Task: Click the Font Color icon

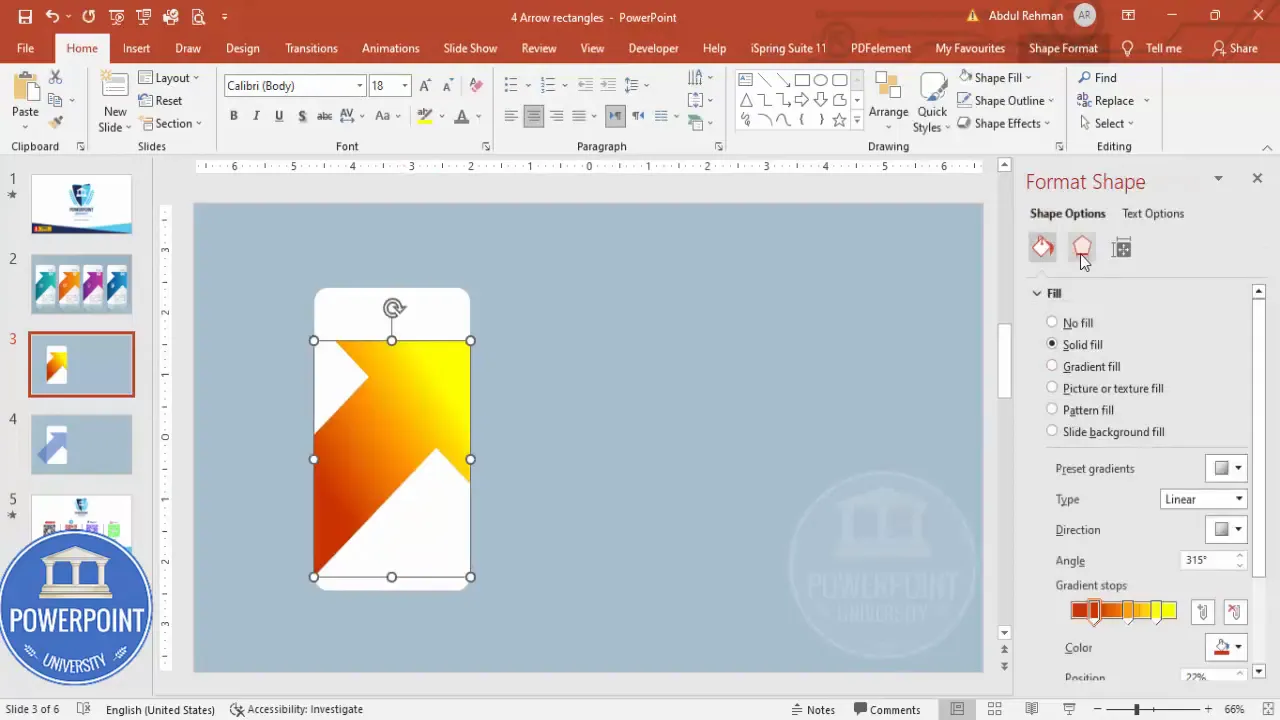Action: (x=461, y=116)
